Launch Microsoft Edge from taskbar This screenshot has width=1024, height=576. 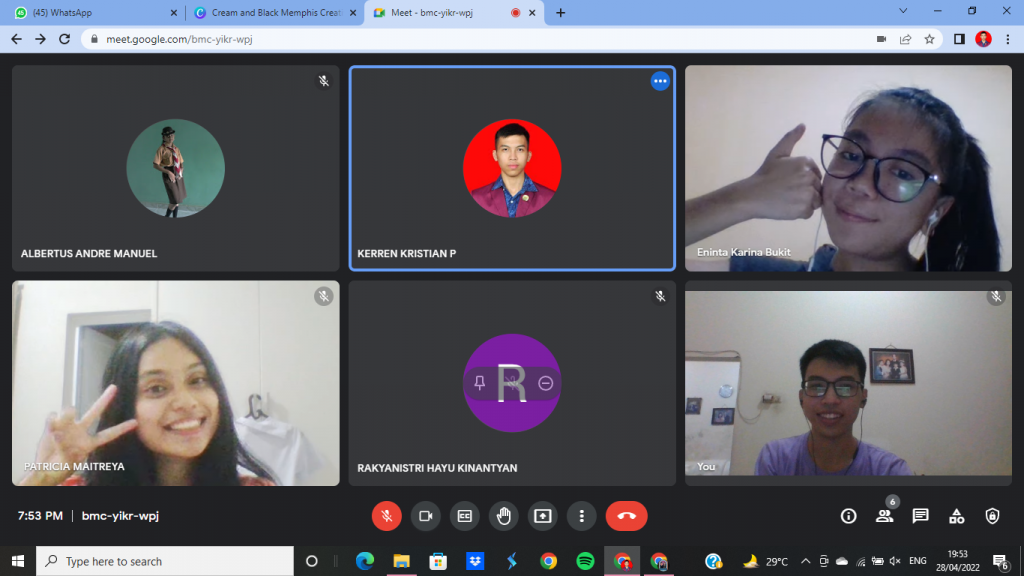364,561
